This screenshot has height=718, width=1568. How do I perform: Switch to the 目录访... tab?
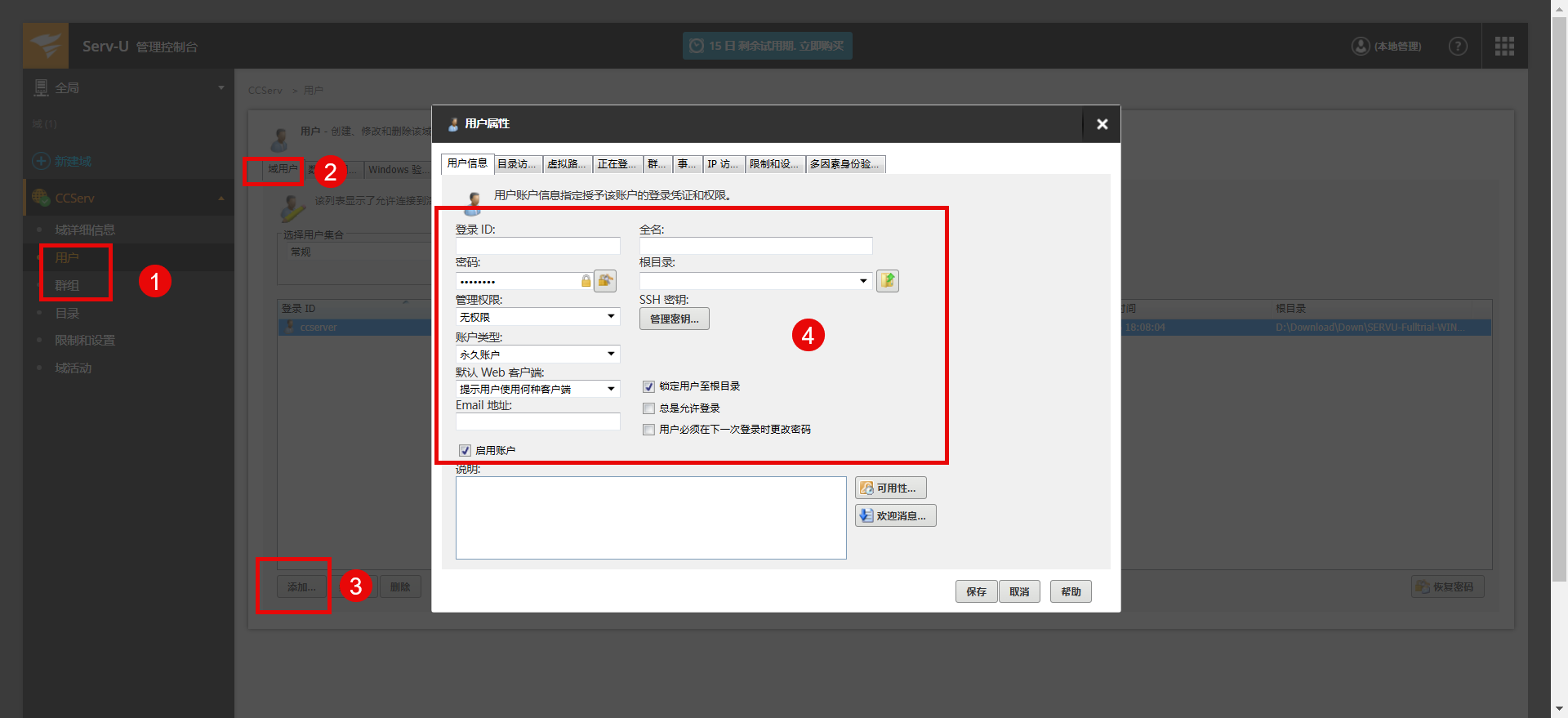click(x=517, y=164)
